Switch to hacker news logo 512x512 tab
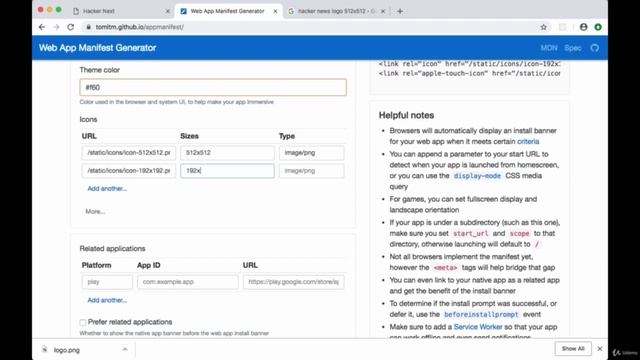Screen dimensions: 640x360 [336, 11]
